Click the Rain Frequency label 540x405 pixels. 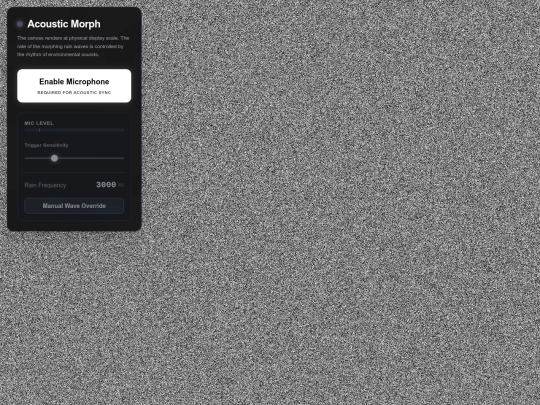(45, 185)
